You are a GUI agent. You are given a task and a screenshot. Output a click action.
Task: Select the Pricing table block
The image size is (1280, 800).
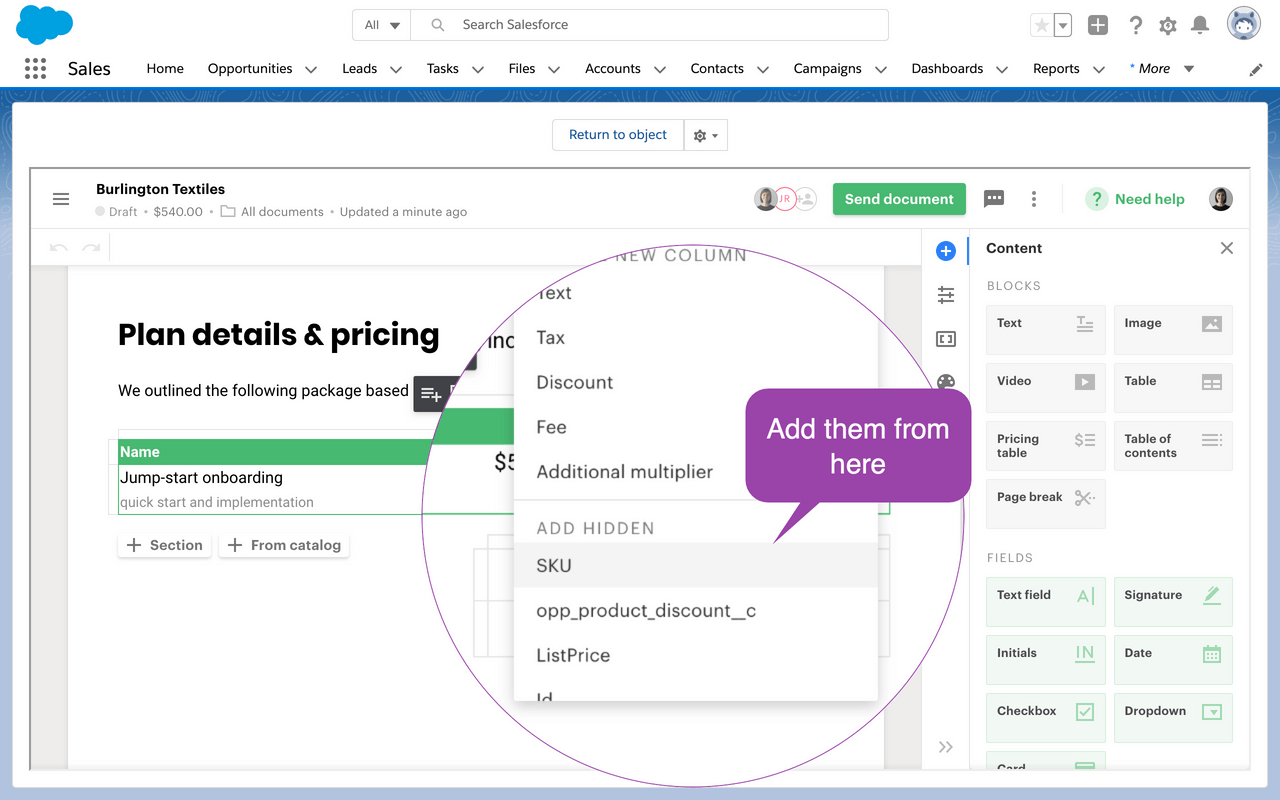(1045, 446)
